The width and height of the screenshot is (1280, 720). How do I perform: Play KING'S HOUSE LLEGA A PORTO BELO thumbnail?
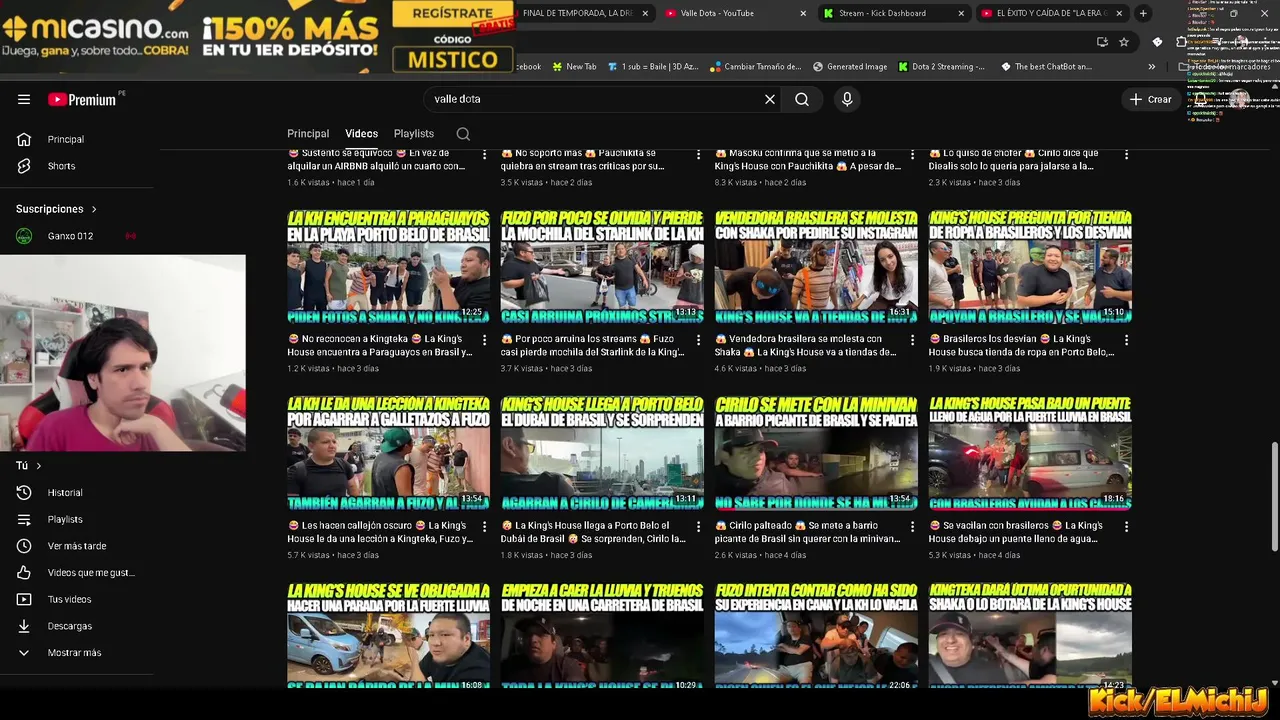[602, 453]
